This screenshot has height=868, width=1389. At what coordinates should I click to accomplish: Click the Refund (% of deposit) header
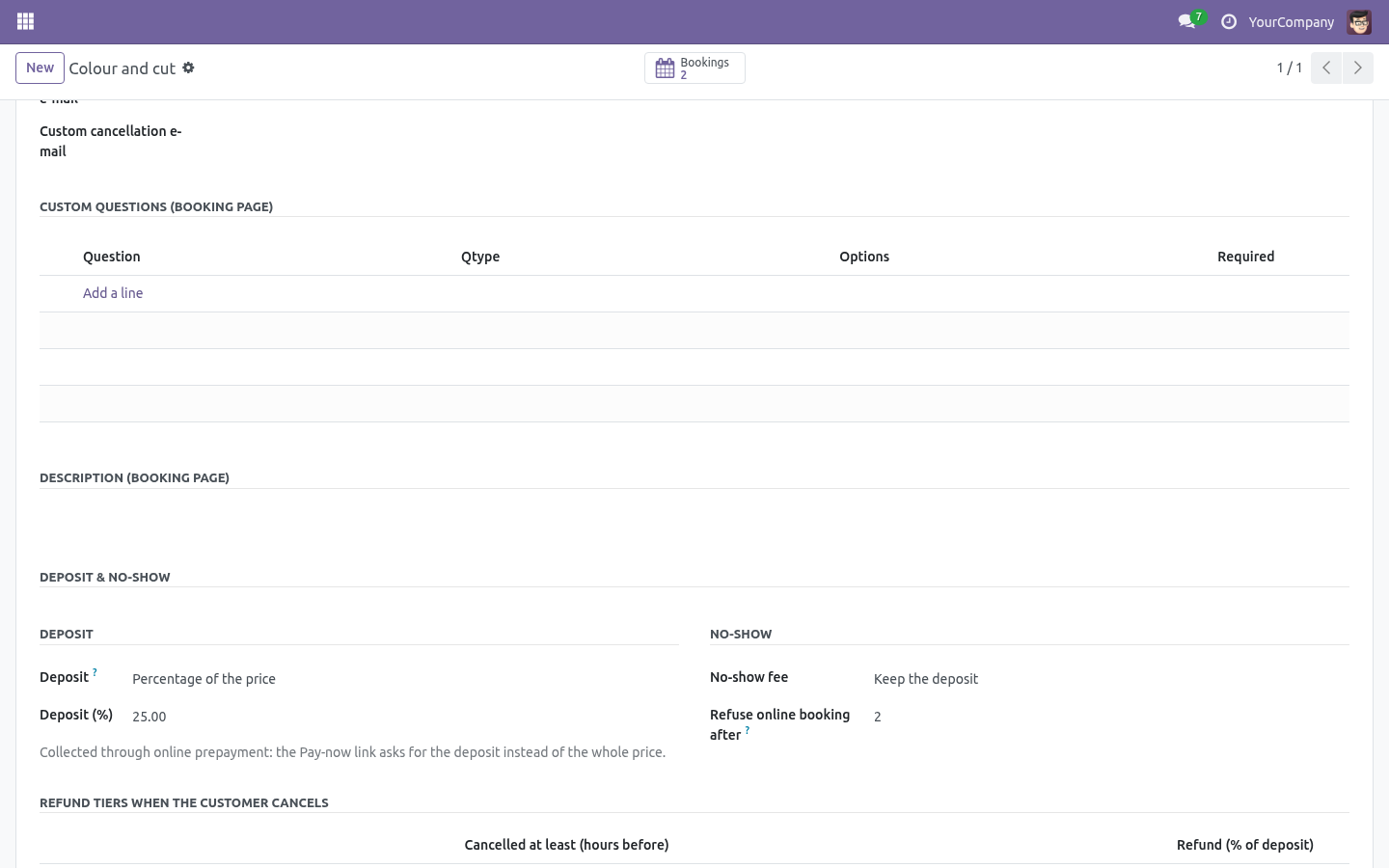(1245, 845)
